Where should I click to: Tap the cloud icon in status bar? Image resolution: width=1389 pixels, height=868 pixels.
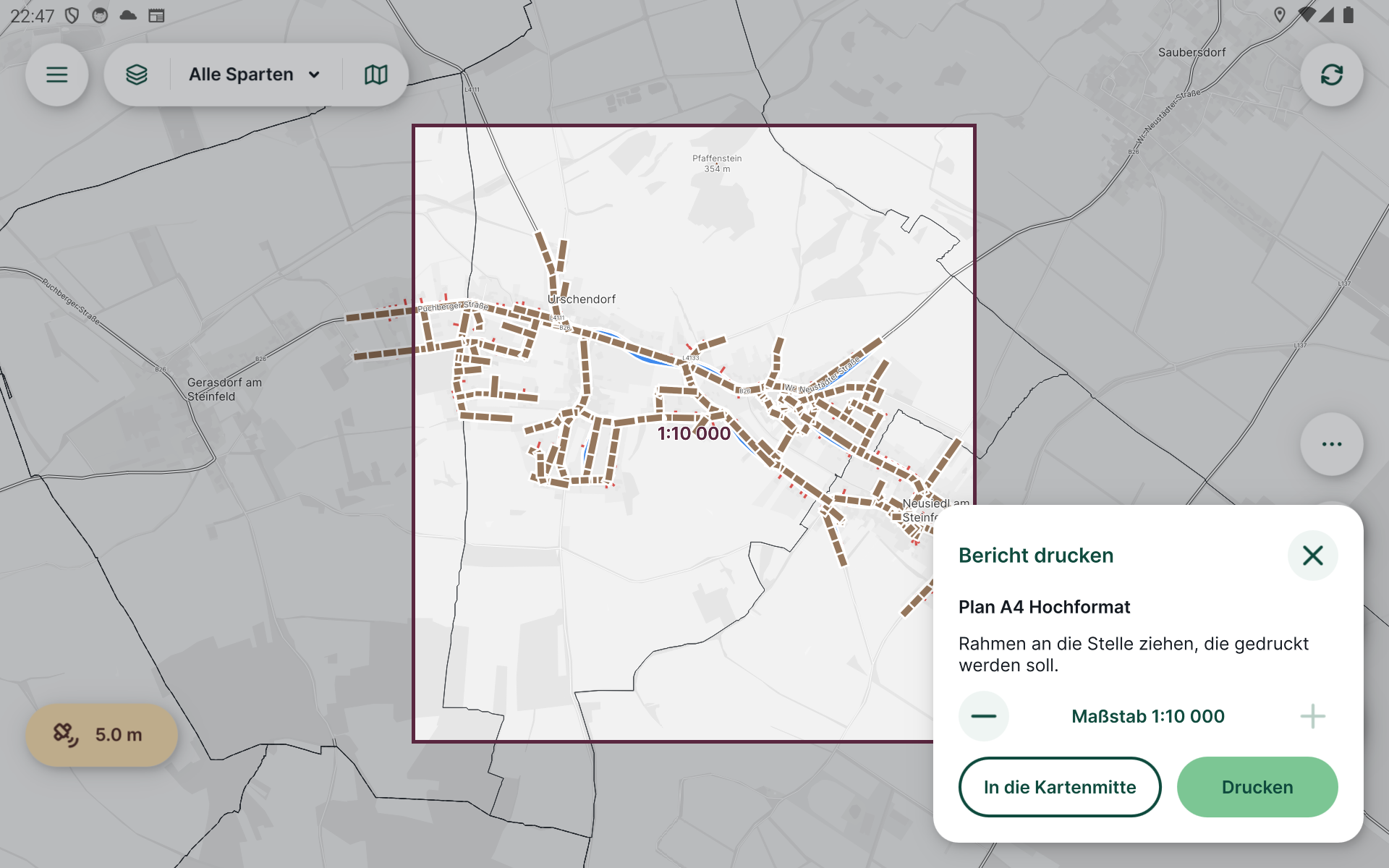tap(128, 15)
